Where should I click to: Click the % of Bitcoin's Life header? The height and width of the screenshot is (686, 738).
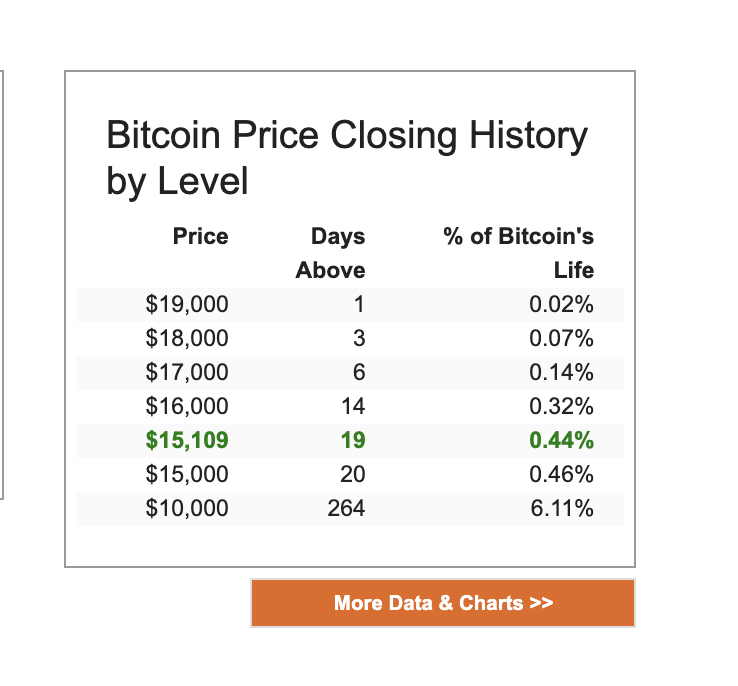point(518,253)
